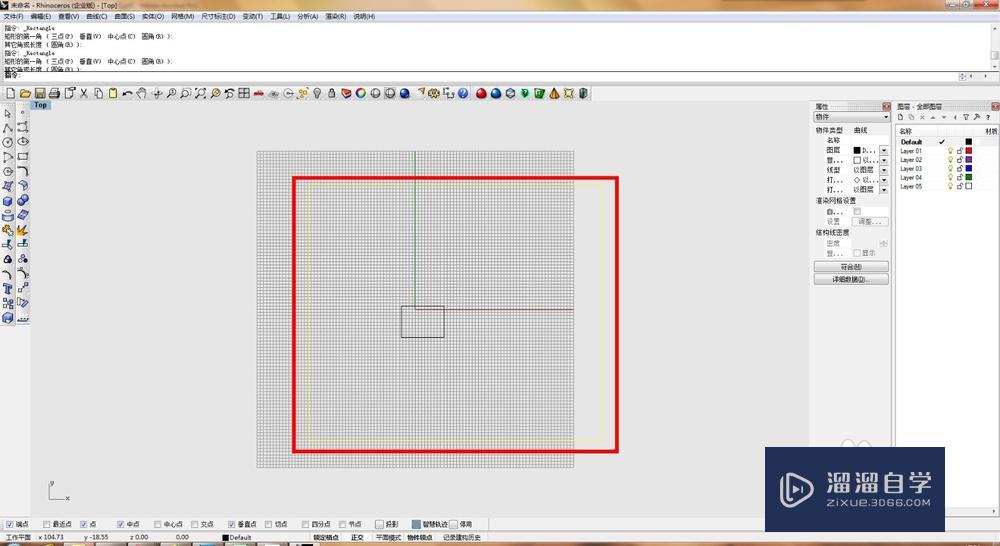Open the 物件 dropdown in Properties panel

click(851, 117)
